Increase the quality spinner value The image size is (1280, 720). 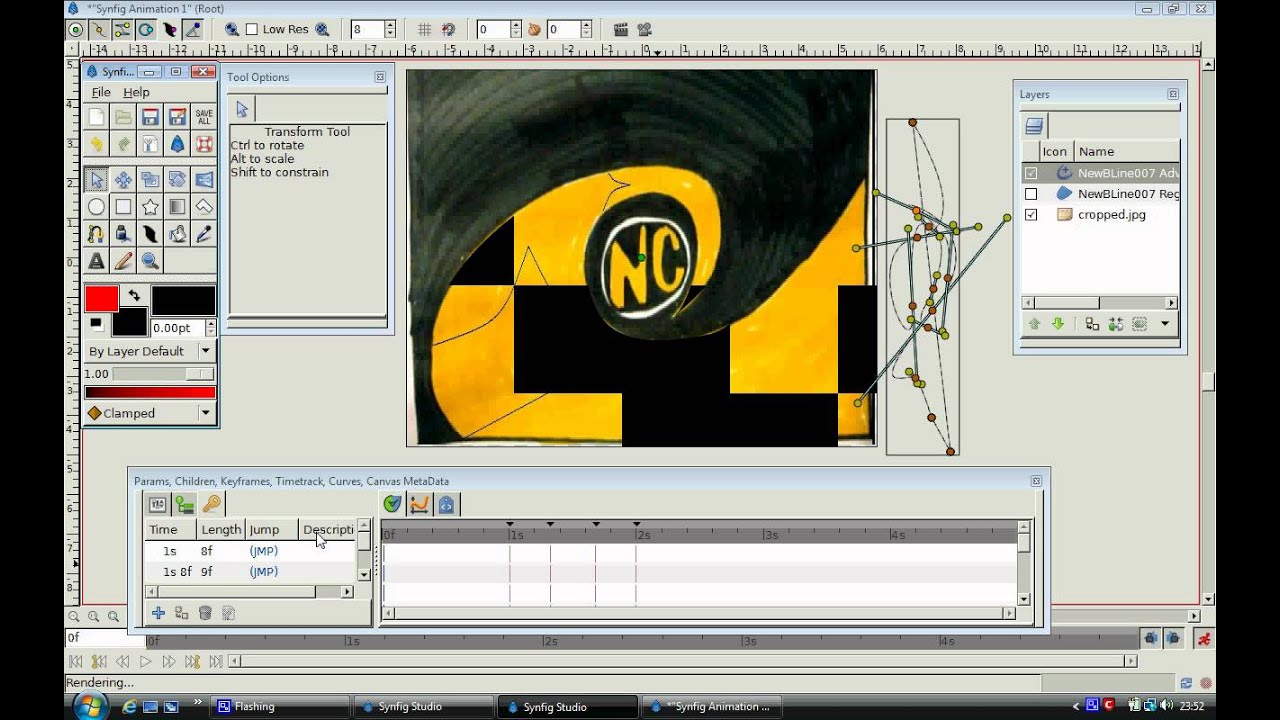(x=390, y=25)
